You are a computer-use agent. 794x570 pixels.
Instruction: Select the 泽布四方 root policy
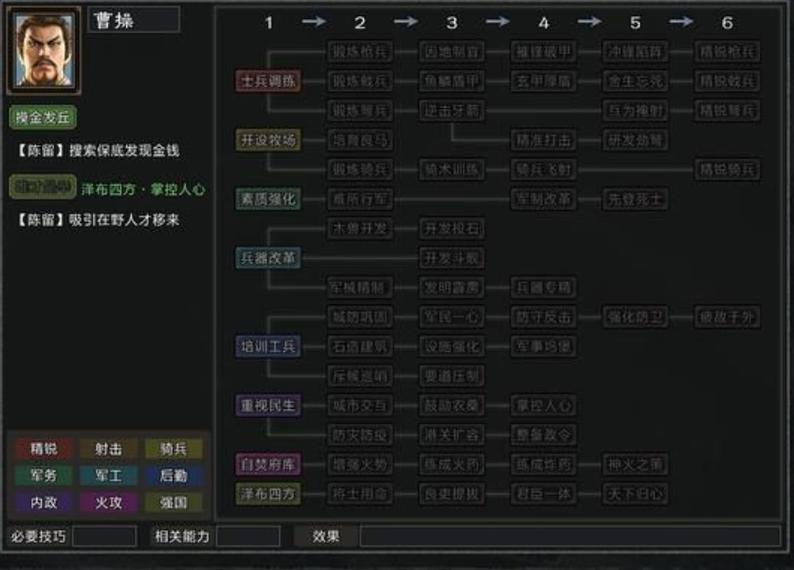[268, 494]
